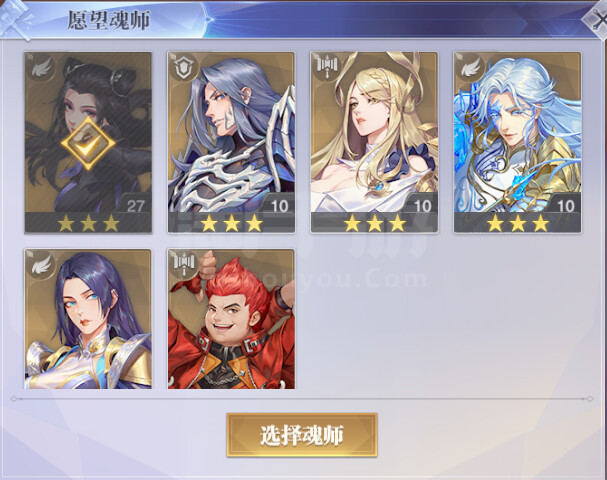Select the purple-haired armored man card
This screenshot has width=607, height=480.
point(231,142)
